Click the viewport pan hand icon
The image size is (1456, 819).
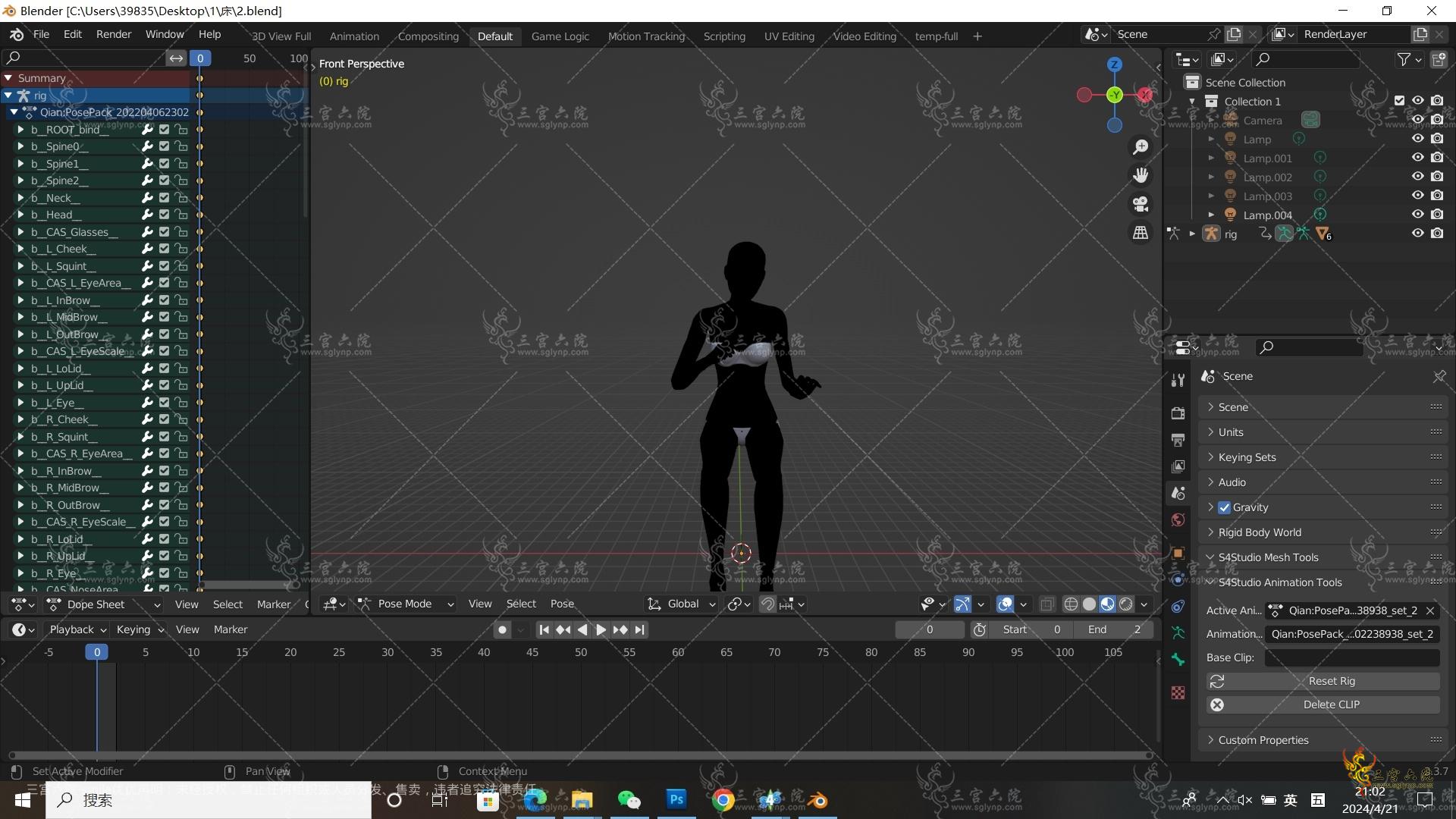[x=1141, y=176]
